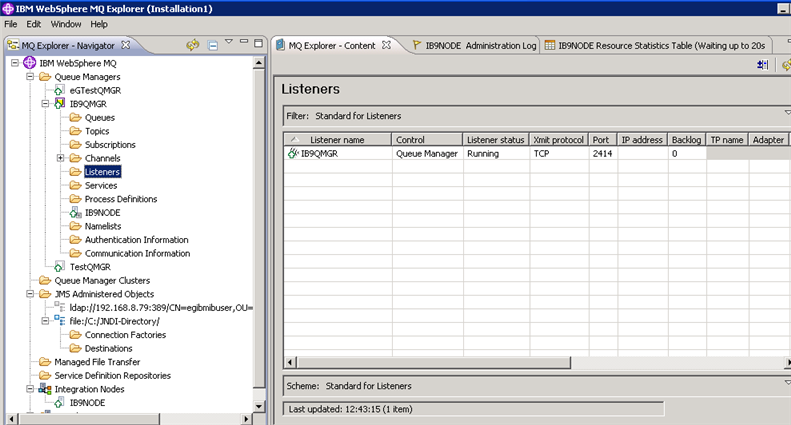Image resolution: width=791 pixels, height=425 pixels.
Task: Click the TestQMGR queue manager icon
Action: pos(59,267)
